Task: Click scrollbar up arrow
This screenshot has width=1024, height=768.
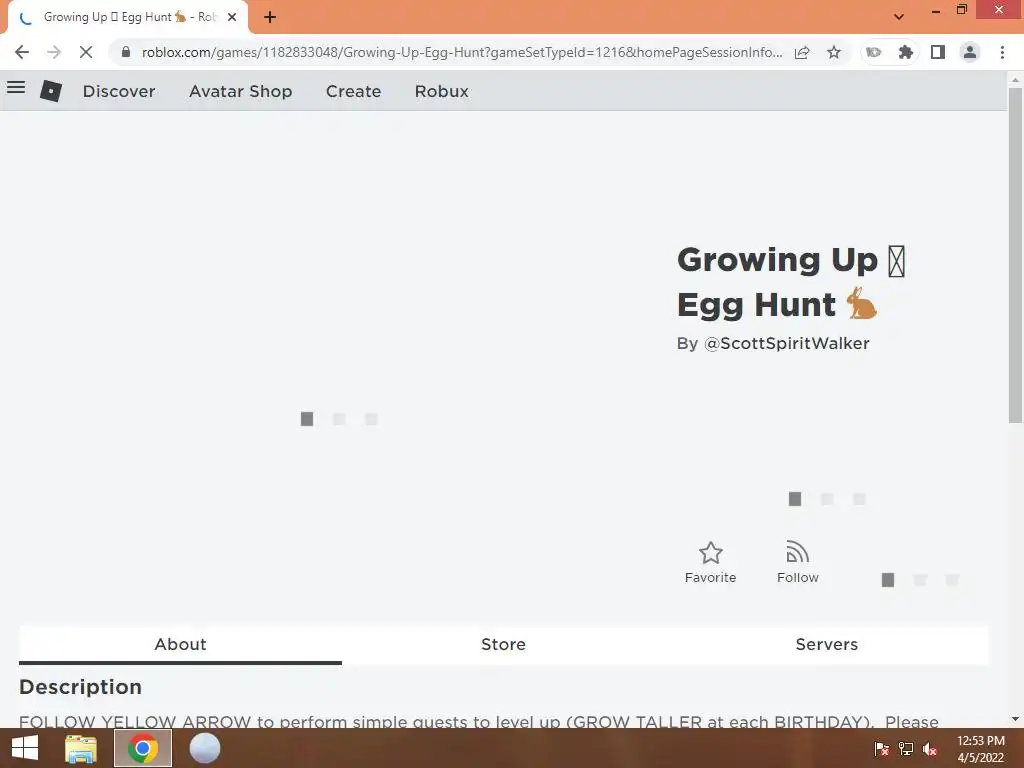Action: (1015, 80)
